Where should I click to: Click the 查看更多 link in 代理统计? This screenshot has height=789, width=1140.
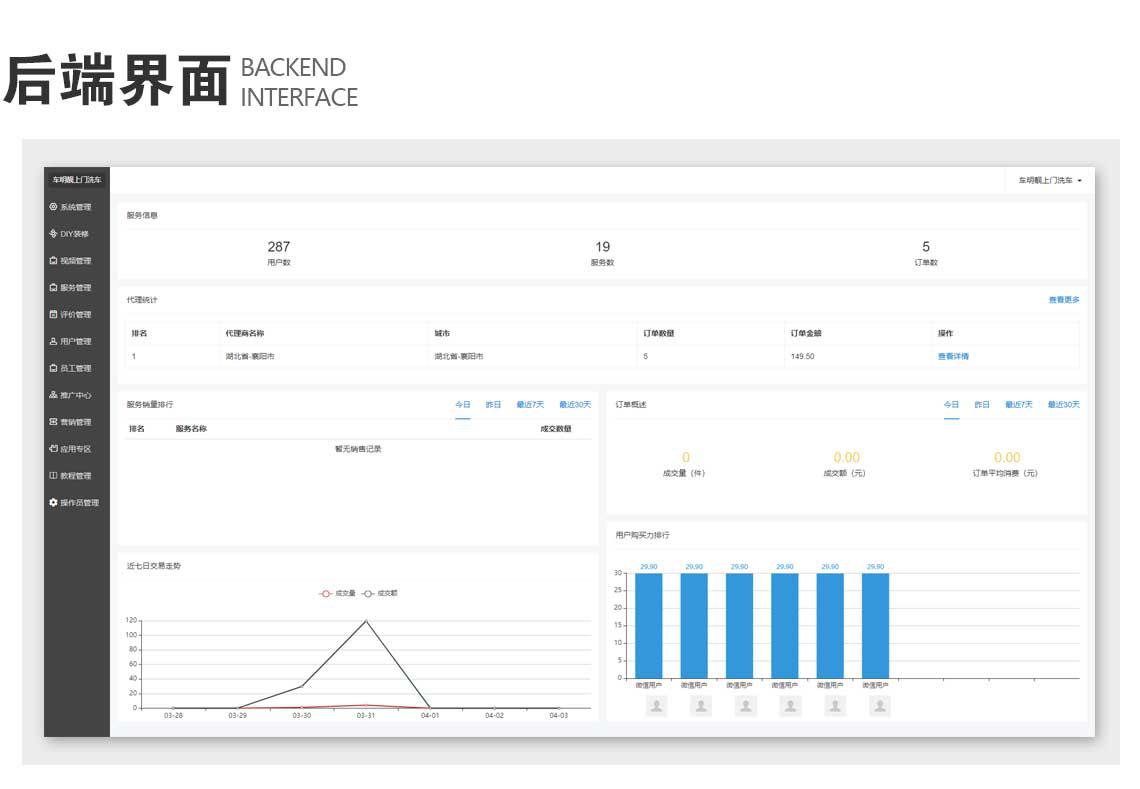1063,300
